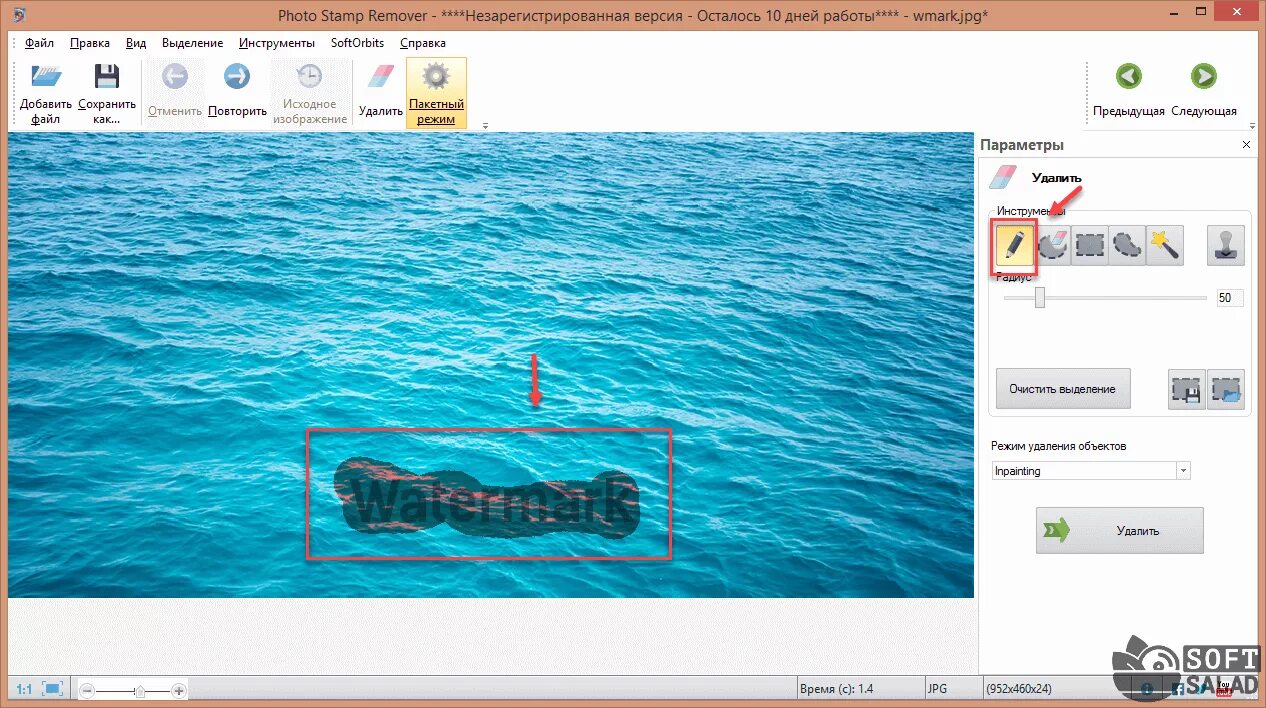Open the Вид menu
Viewport: 1266px width, 708px height.
[x=137, y=43]
